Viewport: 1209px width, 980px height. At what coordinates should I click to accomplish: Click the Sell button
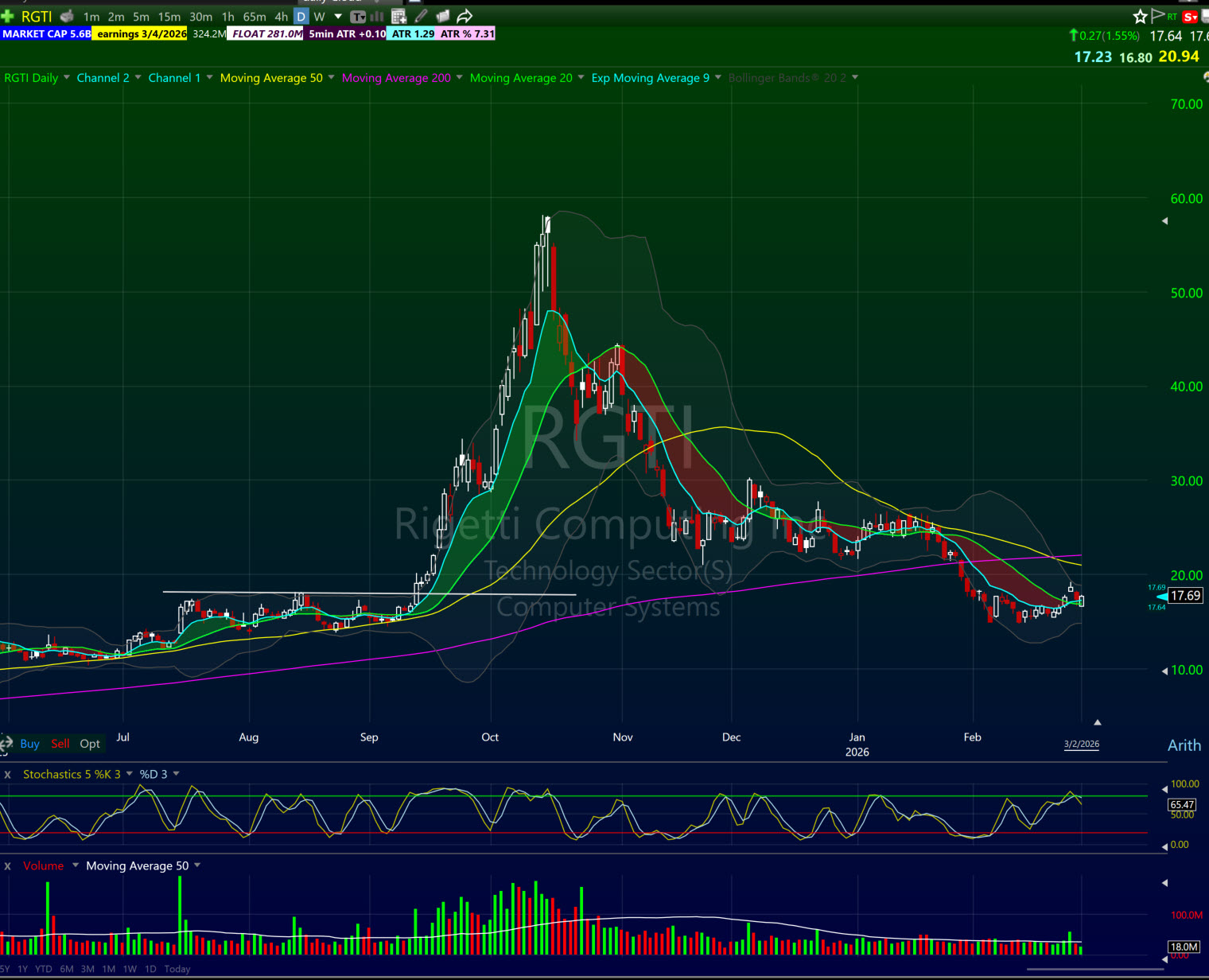(x=60, y=744)
